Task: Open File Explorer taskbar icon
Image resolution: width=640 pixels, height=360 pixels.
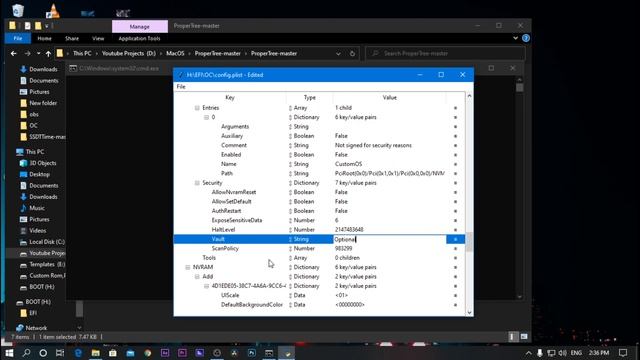Action: [x=96, y=353]
